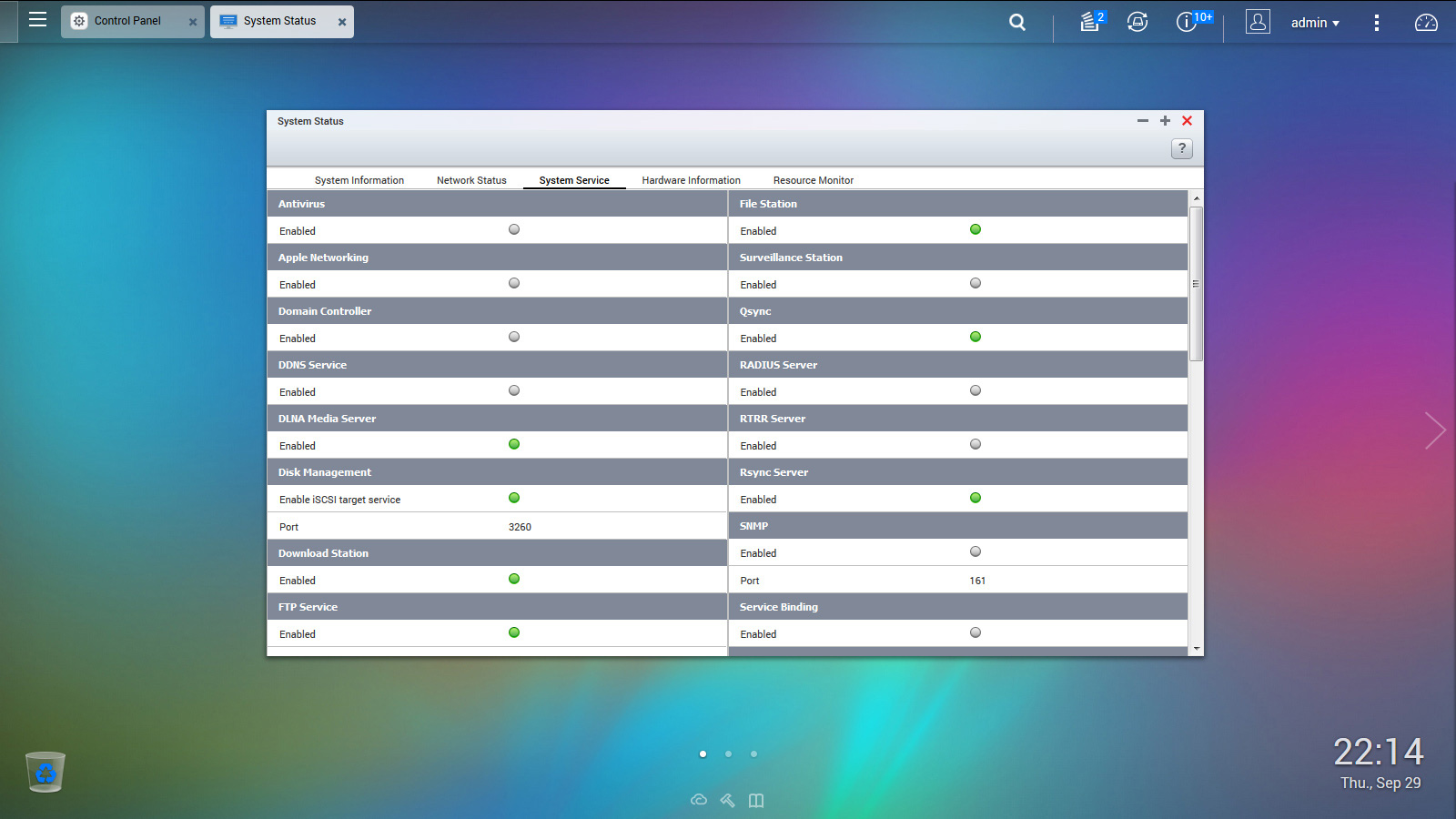Click the Antivirus section header
This screenshot has height=819, width=1456.
[497, 204]
